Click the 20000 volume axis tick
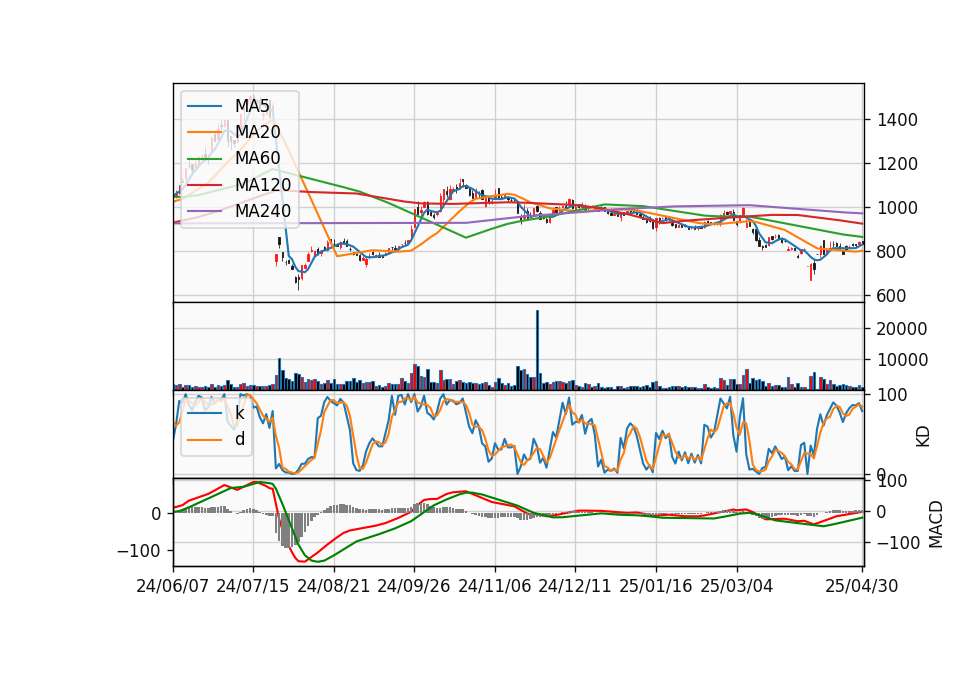Screen dimensions: 960x690 (x=902, y=329)
